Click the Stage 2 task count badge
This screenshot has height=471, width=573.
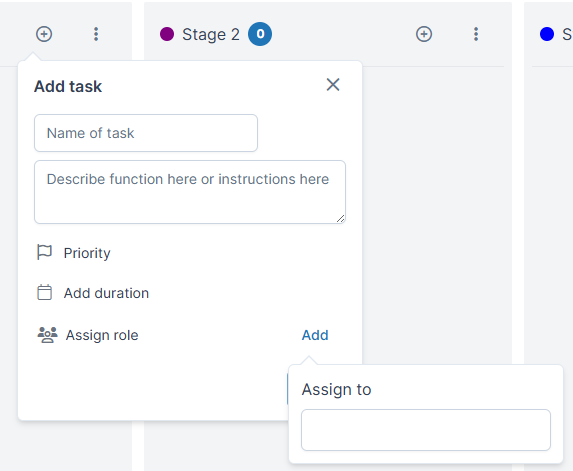coord(260,34)
